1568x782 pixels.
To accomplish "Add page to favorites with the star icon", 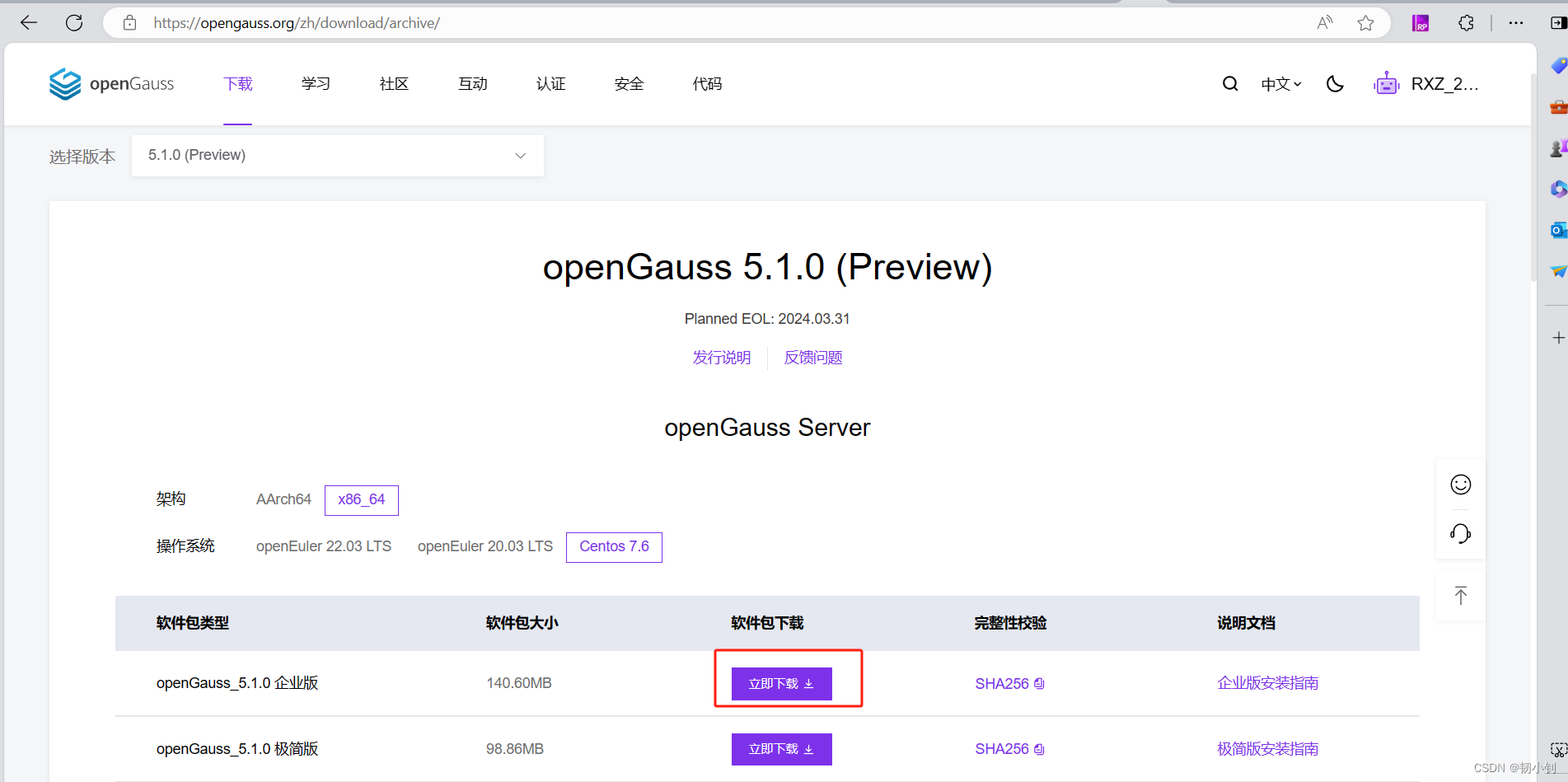I will (x=1365, y=23).
